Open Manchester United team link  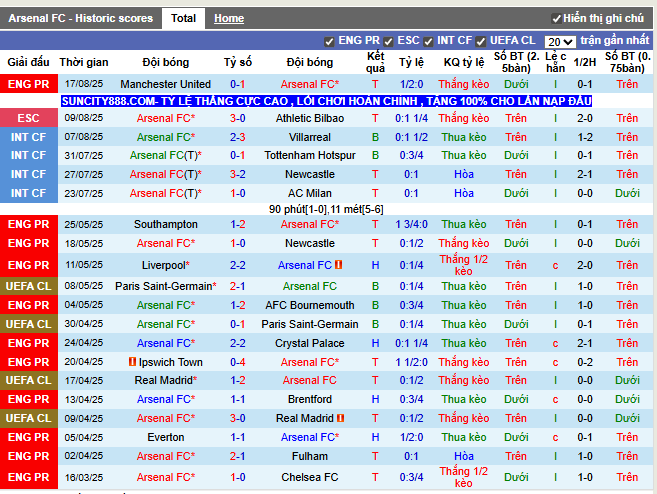click(166, 84)
